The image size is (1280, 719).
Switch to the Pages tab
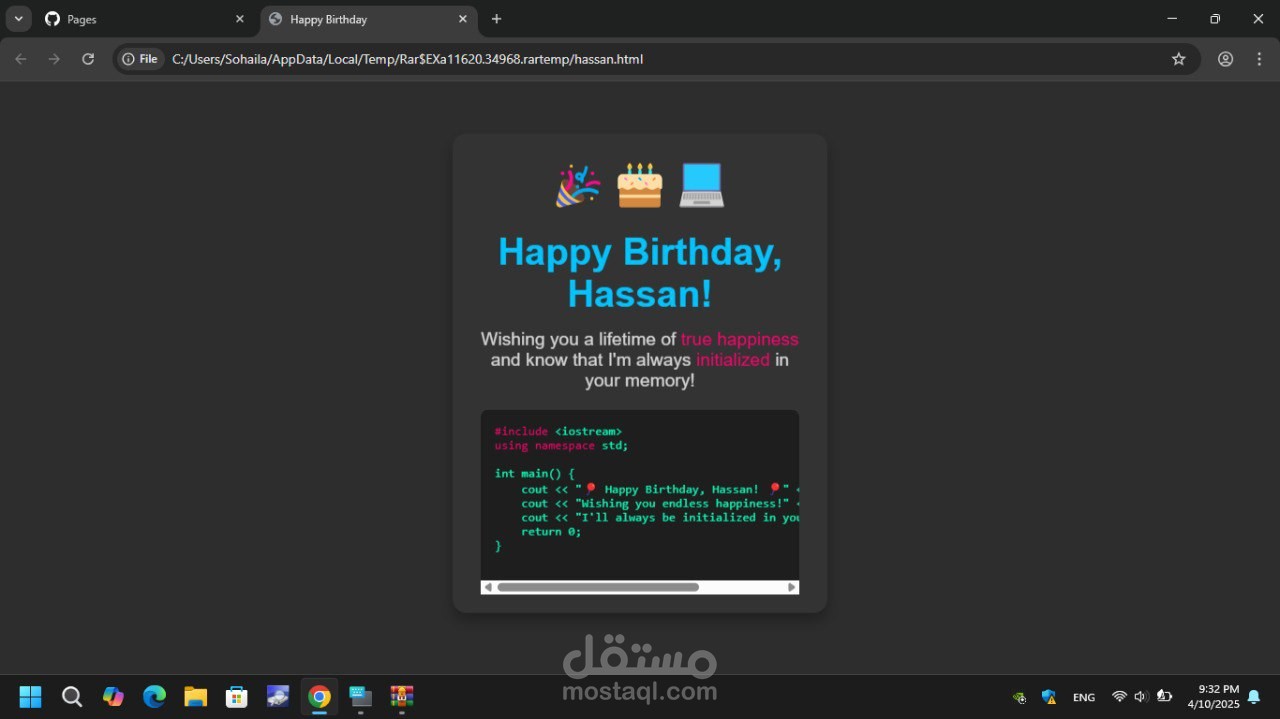pos(145,19)
